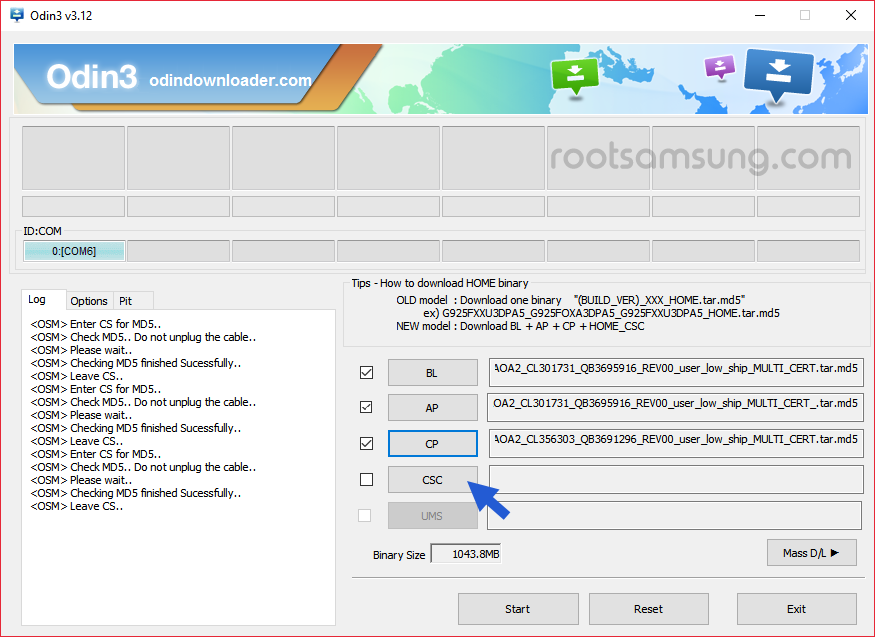This screenshot has width=875, height=637.
Task: Exit the Odin application
Action: [x=796, y=609]
